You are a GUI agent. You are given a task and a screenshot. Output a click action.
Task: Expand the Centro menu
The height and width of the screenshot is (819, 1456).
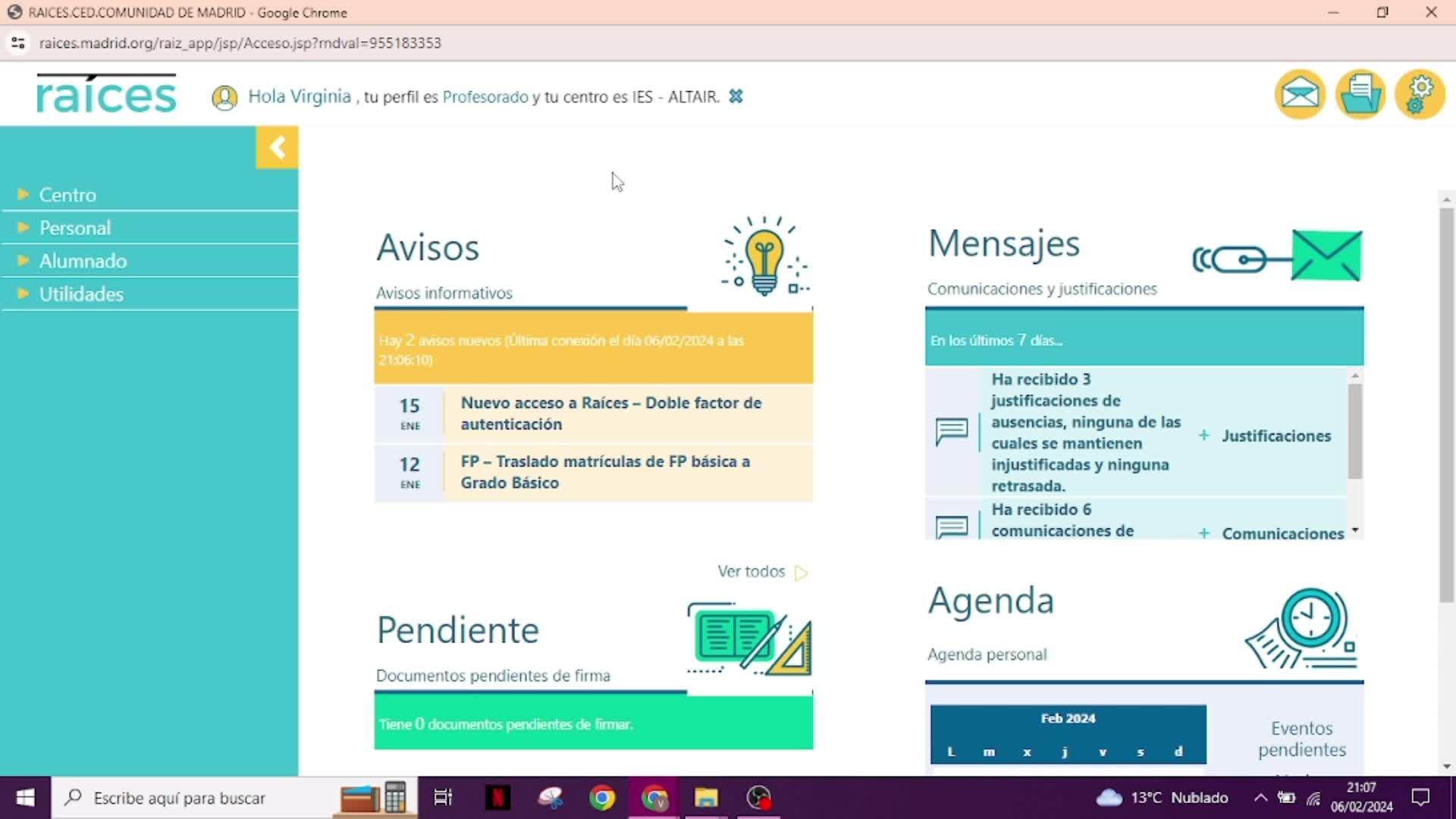67,195
